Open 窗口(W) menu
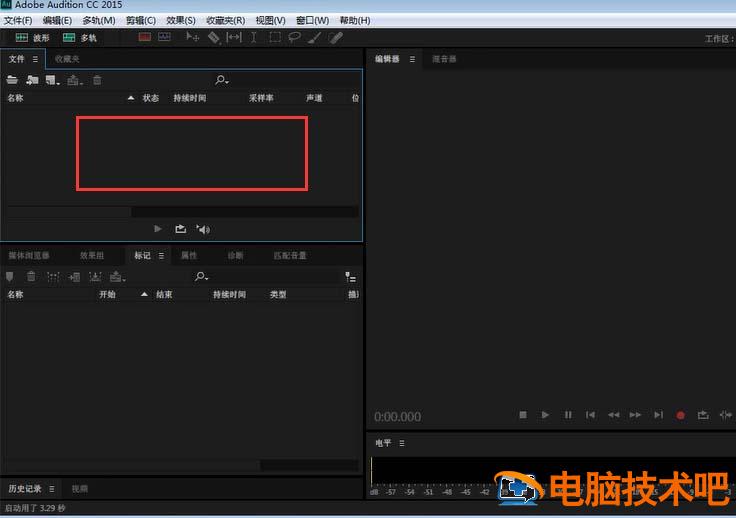The height and width of the screenshot is (518, 736). point(313,21)
